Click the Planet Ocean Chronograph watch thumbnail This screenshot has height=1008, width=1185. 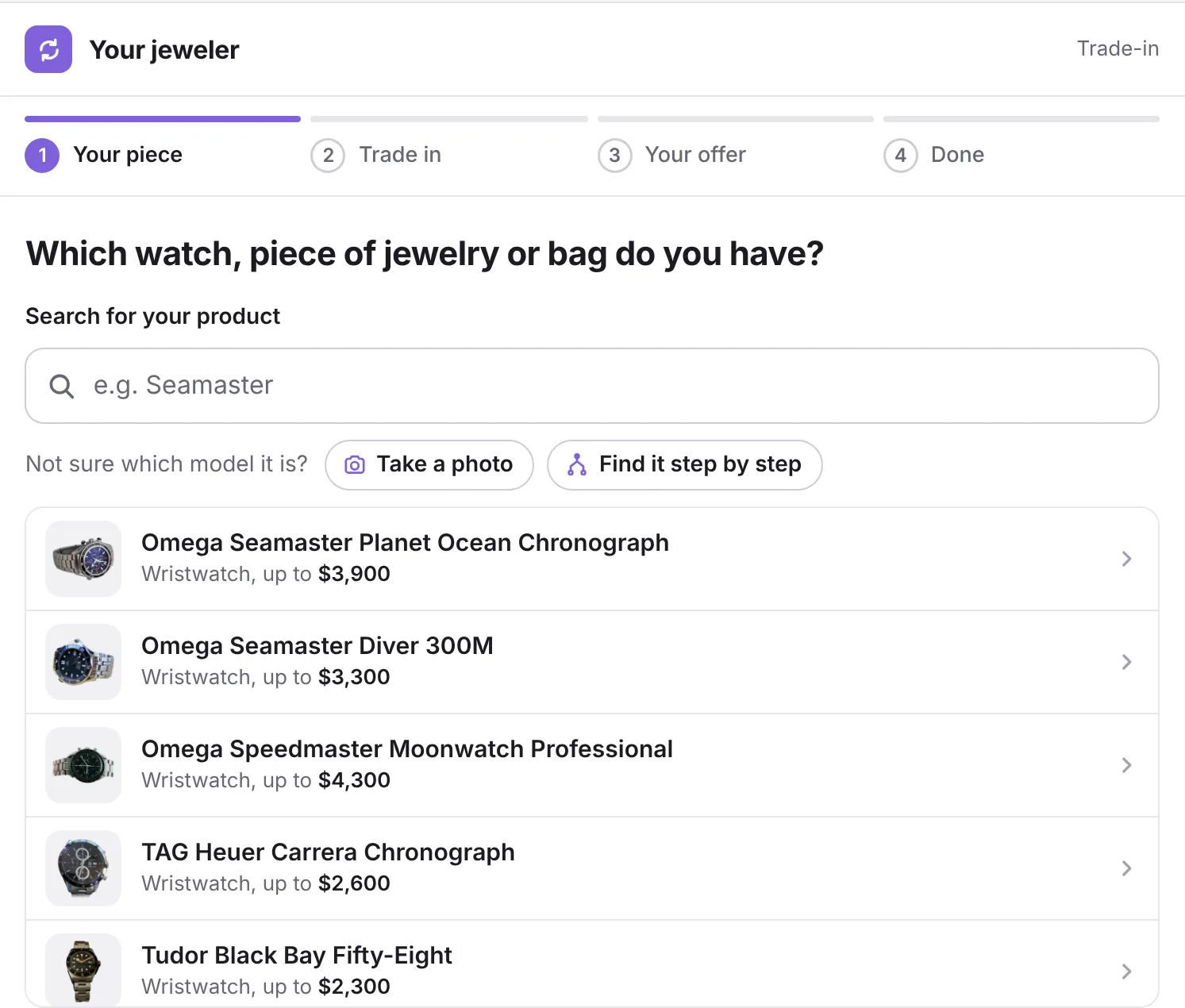coord(83,559)
